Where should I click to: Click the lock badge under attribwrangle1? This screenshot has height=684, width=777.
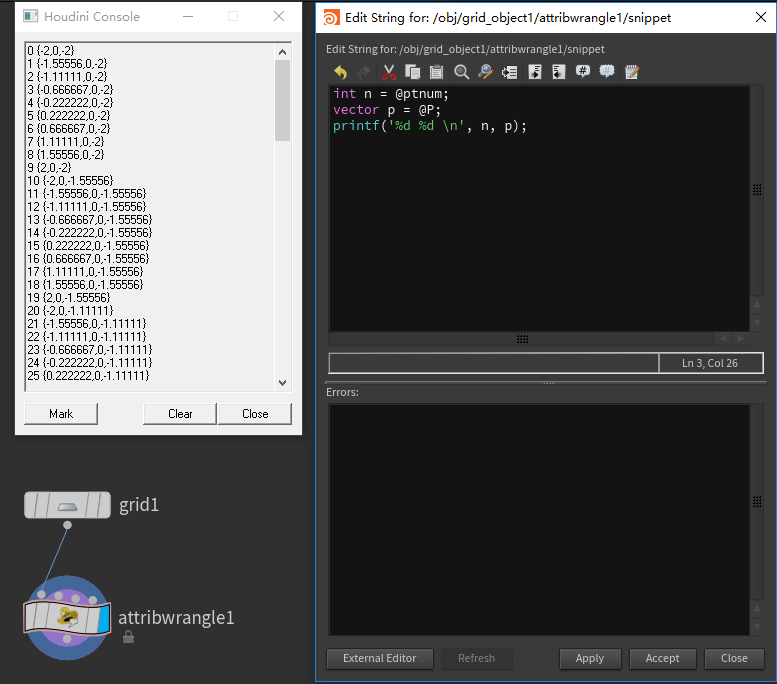coord(128,637)
